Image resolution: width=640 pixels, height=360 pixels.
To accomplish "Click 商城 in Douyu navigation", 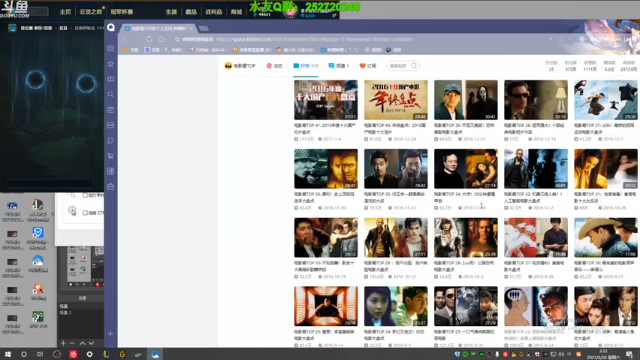I will click(x=236, y=12).
